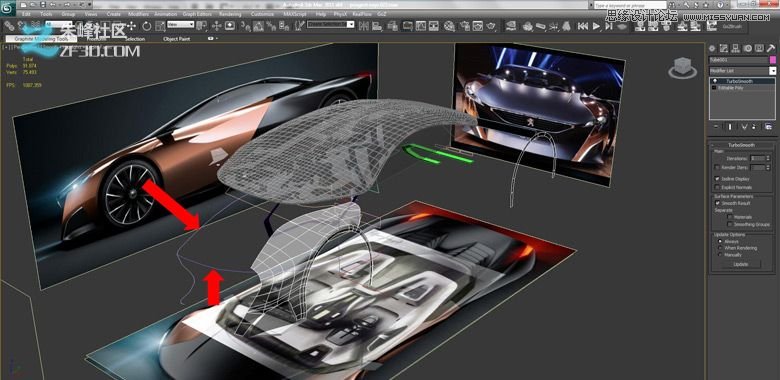
Task: Click the Show End Result toggle icon
Action: [730, 126]
